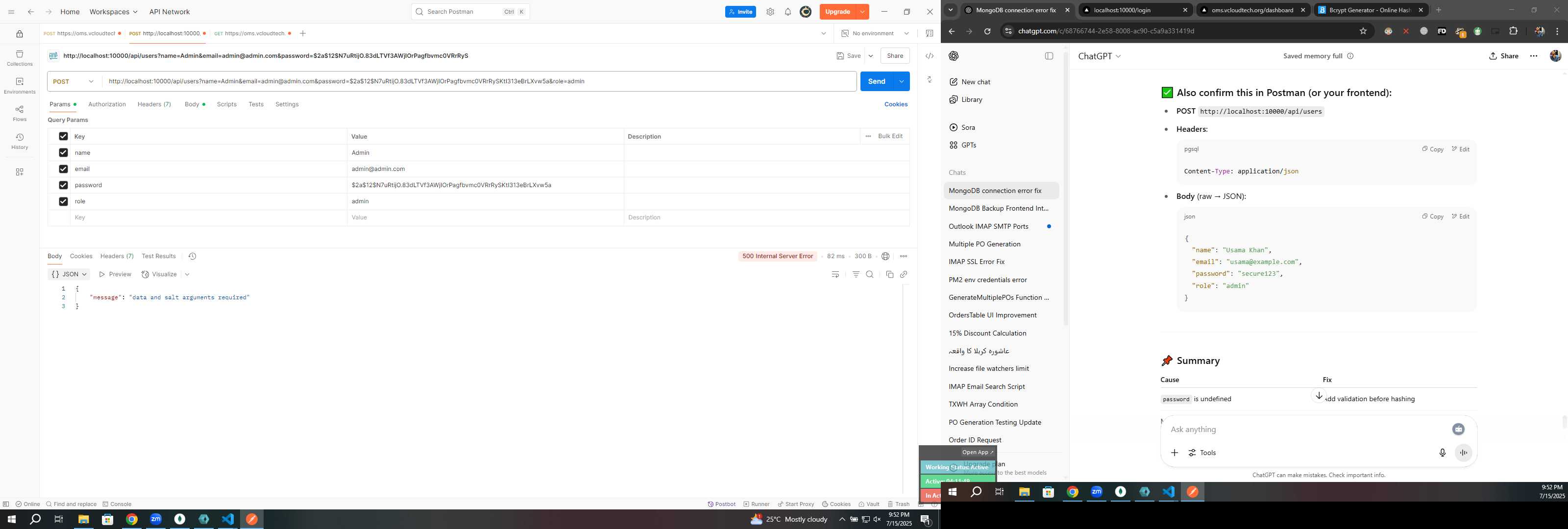Open Postman notifications bell

click(x=787, y=12)
